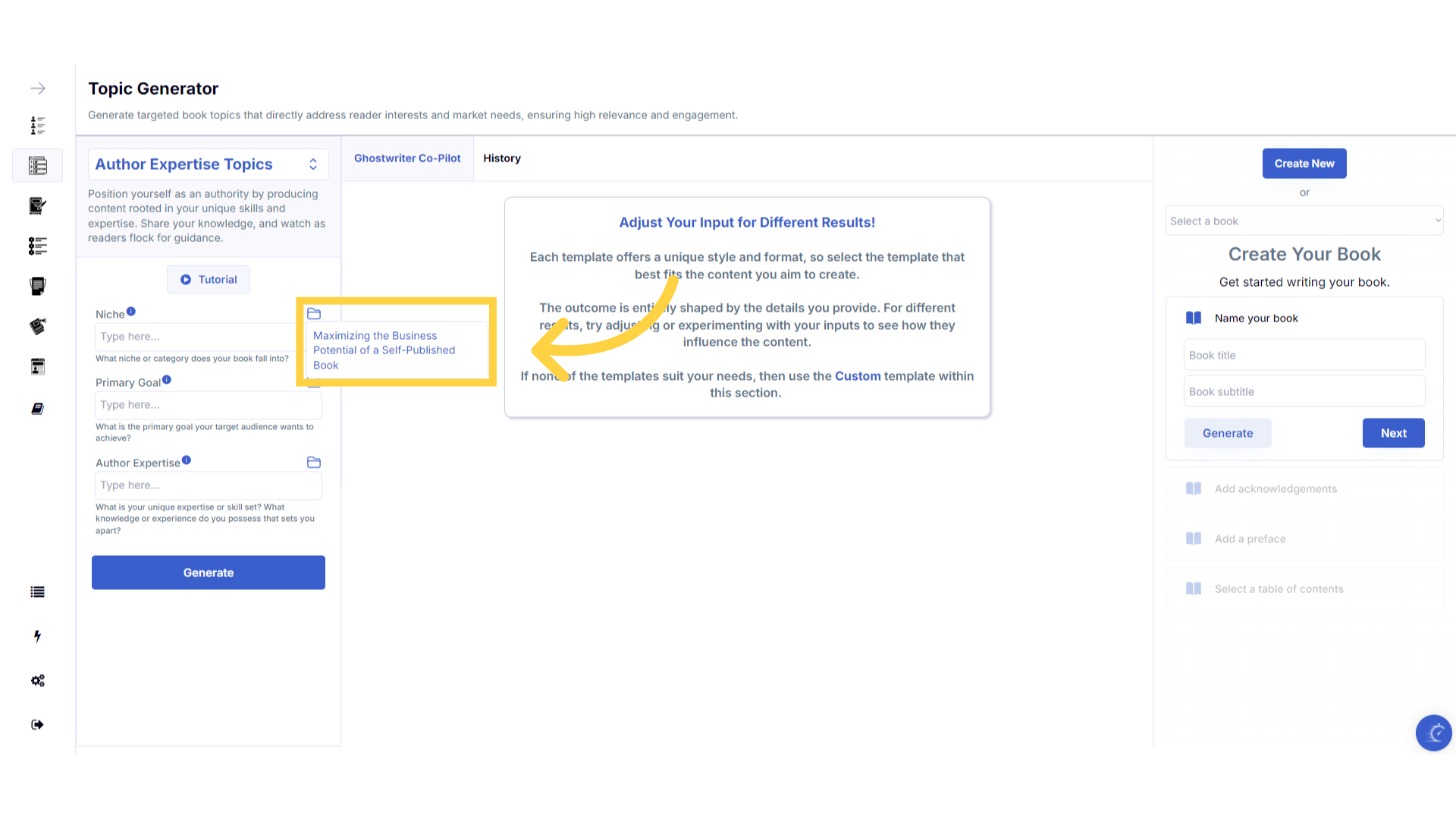Open the Select a book dropdown
This screenshot has height=819, width=1456.
[1304, 221]
